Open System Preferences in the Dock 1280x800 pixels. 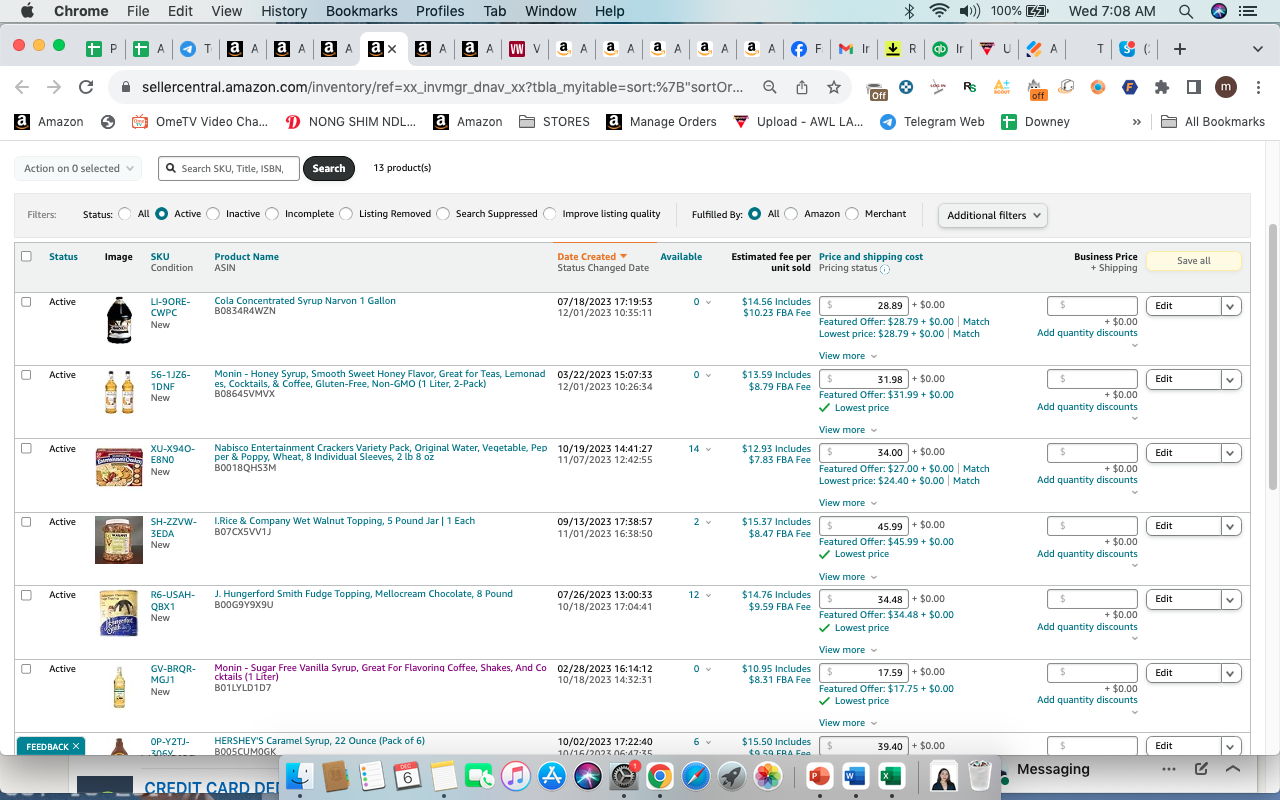[x=624, y=776]
